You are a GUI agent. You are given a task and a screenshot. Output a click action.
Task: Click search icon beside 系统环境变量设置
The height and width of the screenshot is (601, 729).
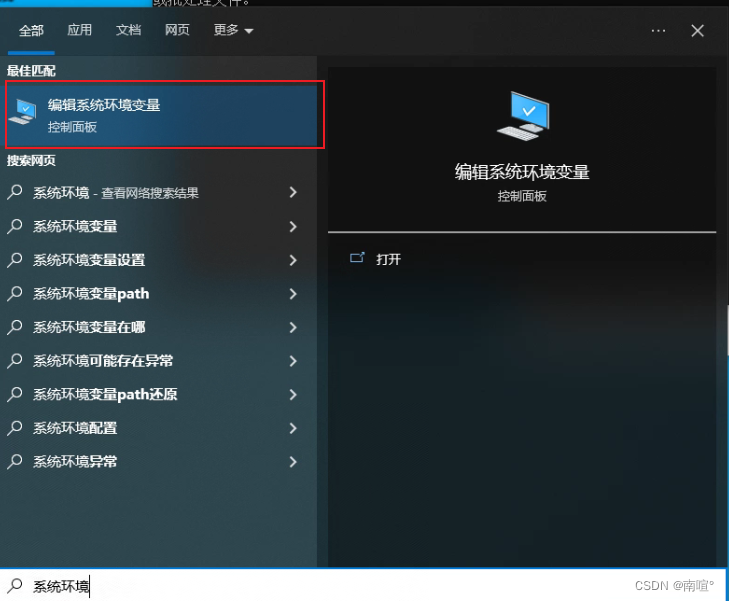(x=14, y=260)
